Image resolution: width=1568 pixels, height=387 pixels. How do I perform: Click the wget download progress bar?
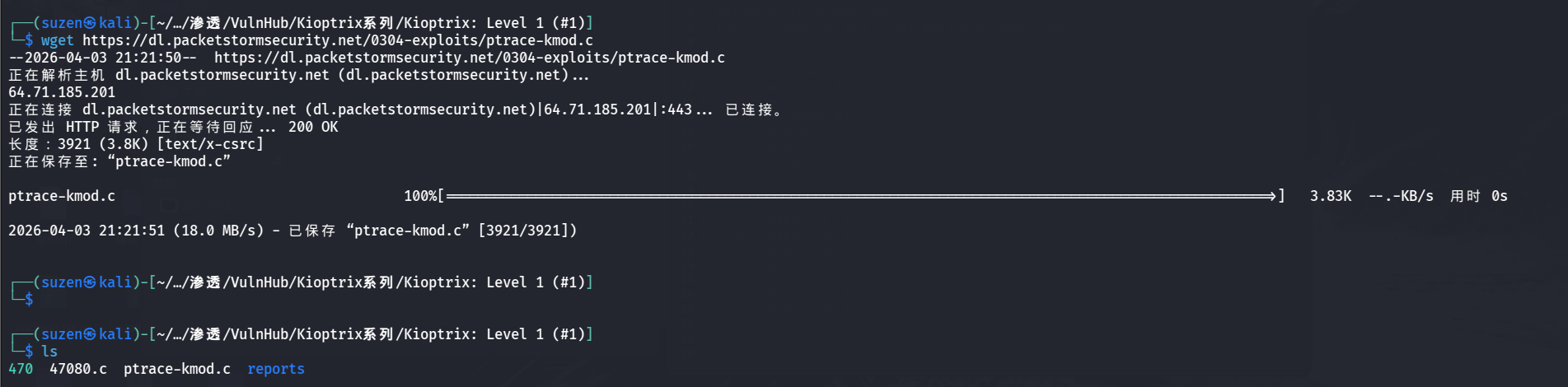[x=860, y=196]
